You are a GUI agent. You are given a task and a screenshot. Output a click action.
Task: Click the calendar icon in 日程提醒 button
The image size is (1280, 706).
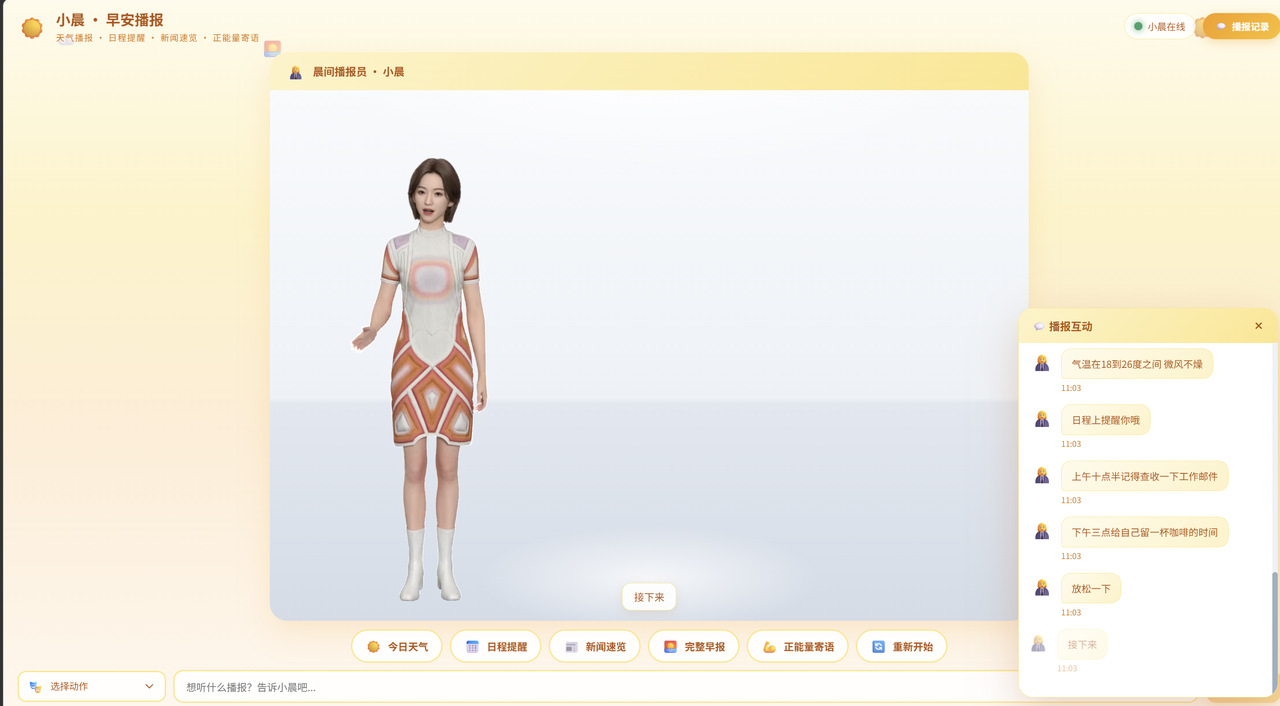472,647
